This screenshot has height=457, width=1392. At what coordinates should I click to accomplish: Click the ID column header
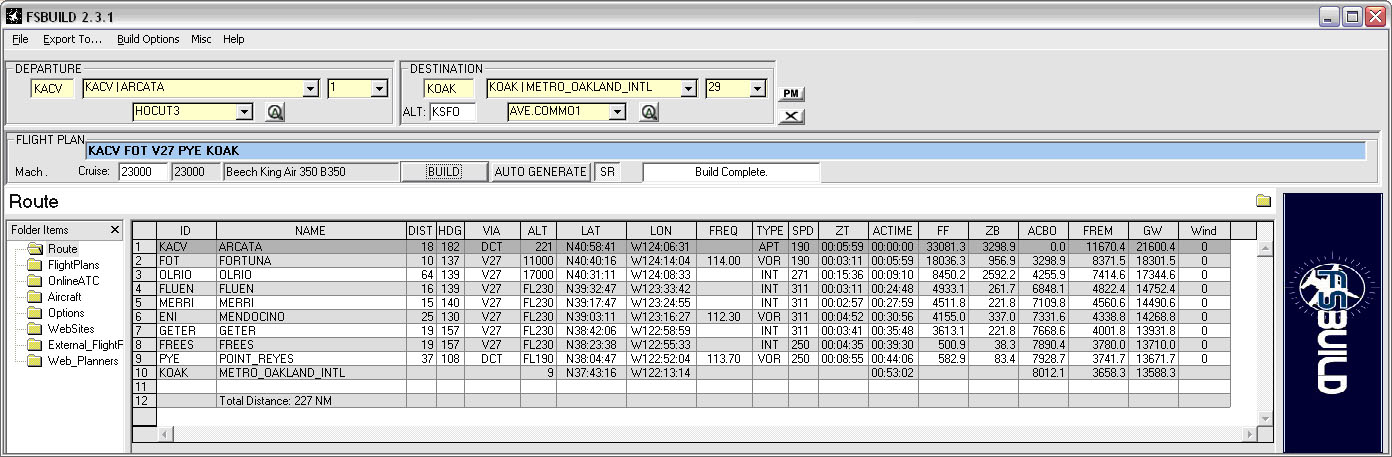(x=186, y=231)
